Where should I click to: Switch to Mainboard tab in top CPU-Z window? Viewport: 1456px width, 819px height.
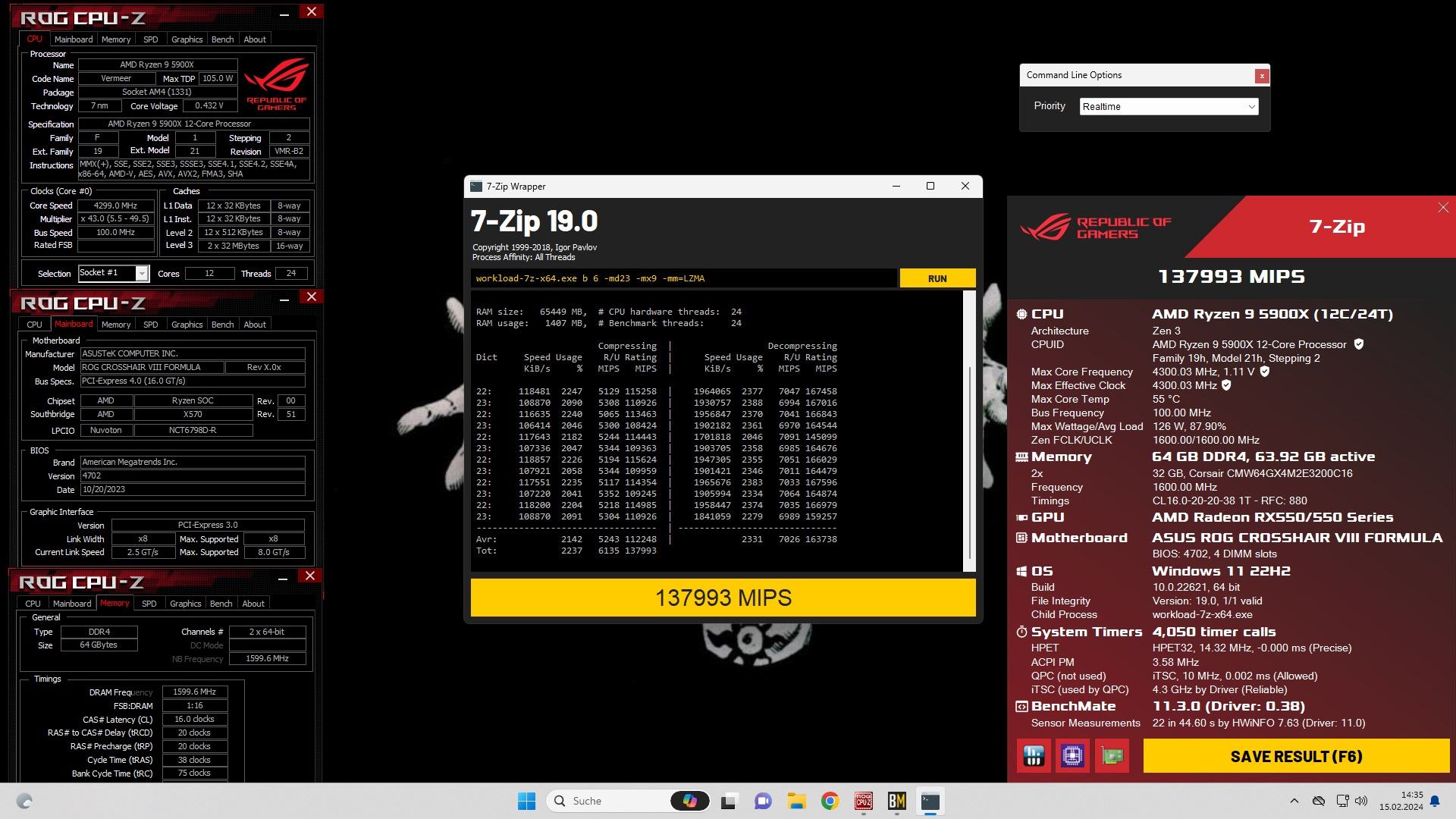pyautogui.click(x=74, y=39)
